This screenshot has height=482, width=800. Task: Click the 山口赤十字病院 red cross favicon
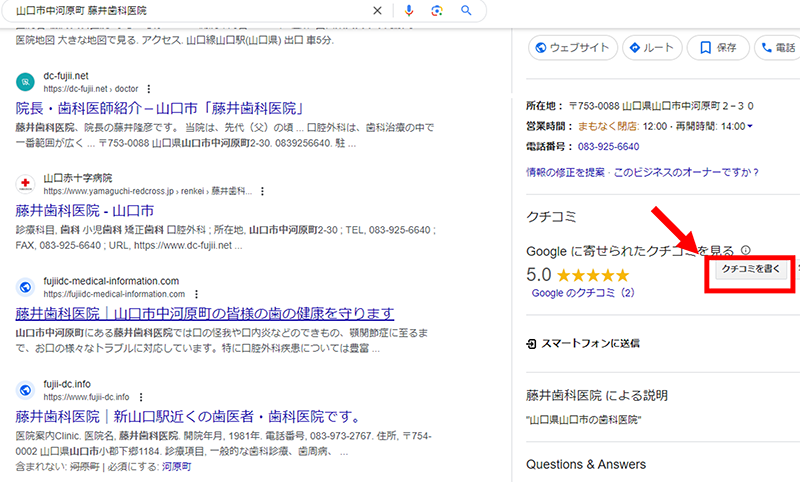25,184
